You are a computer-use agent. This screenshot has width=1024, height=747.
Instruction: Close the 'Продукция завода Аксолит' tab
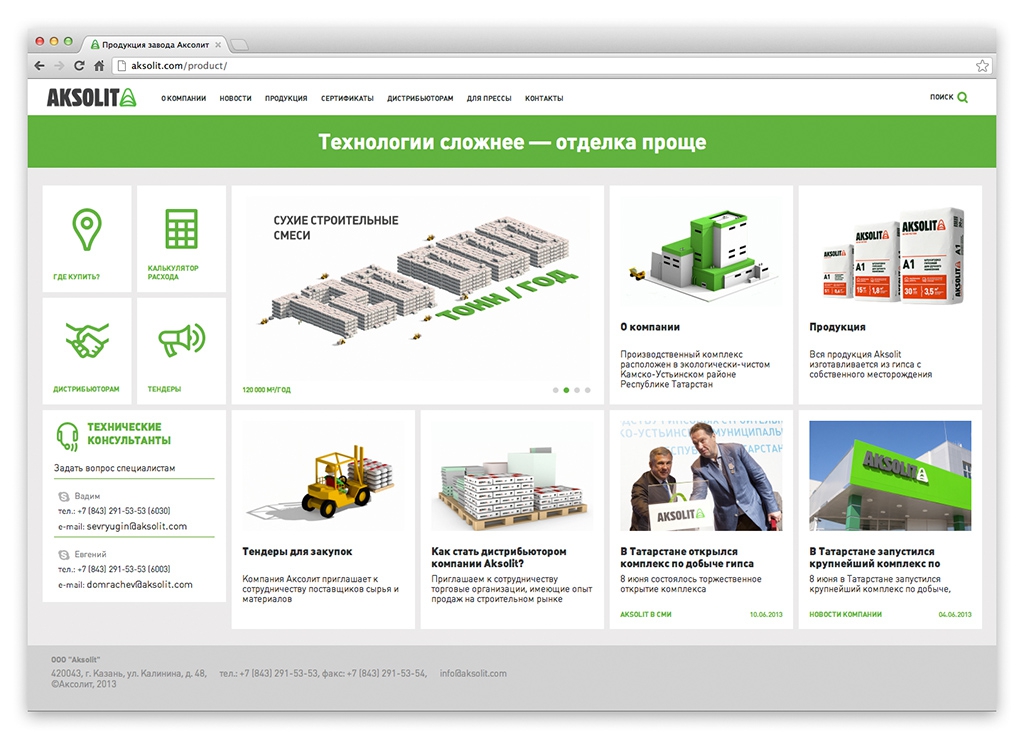pos(218,45)
